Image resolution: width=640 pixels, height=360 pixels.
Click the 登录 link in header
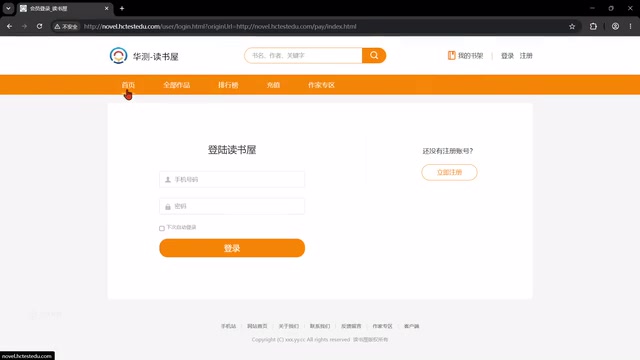click(x=507, y=56)
